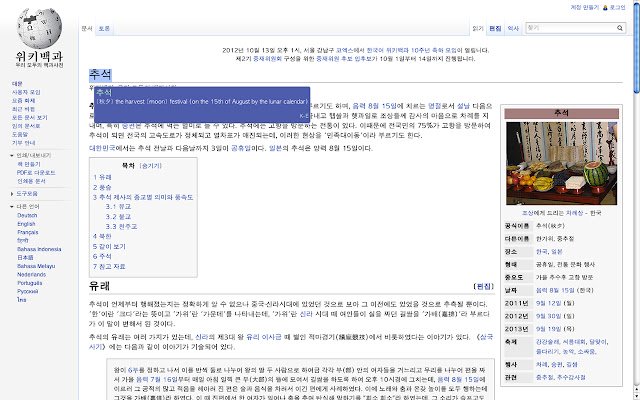Select the 역사 tab

513,28
